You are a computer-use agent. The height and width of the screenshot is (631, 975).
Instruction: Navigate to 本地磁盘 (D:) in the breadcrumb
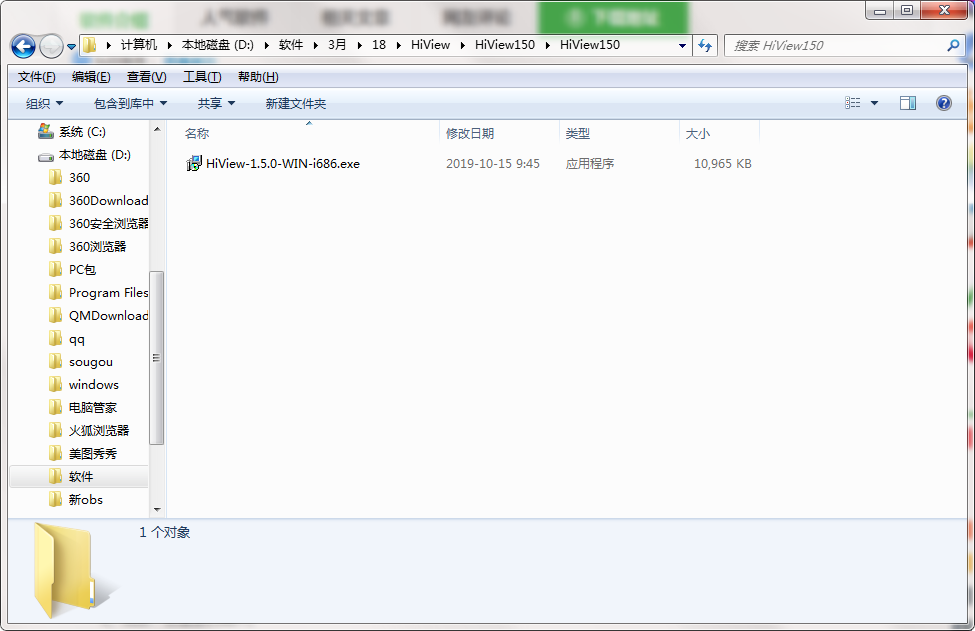(x=218, y=45)
